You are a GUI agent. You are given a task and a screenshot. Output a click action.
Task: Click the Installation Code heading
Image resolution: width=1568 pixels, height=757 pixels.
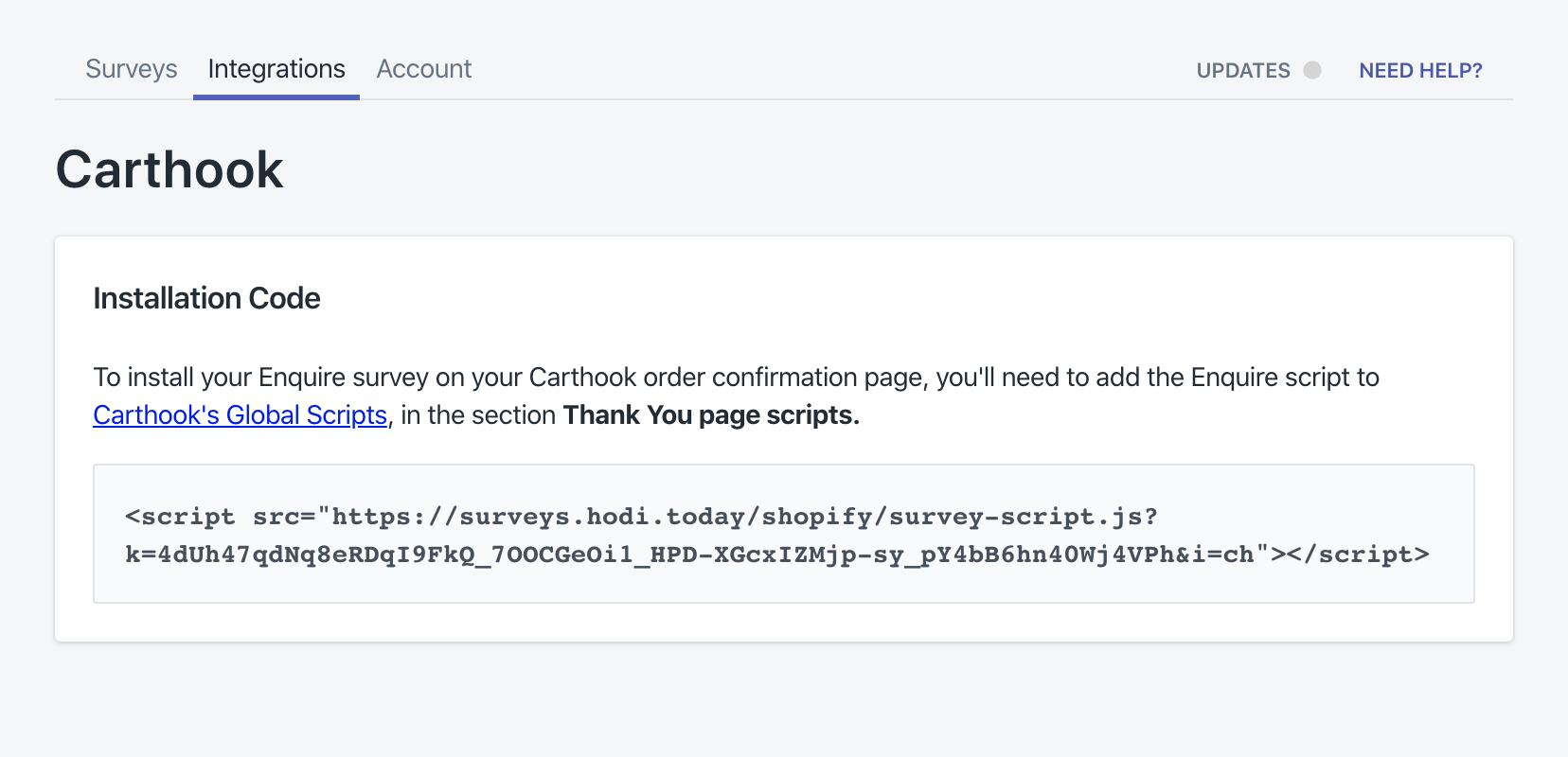pos(206,299)
